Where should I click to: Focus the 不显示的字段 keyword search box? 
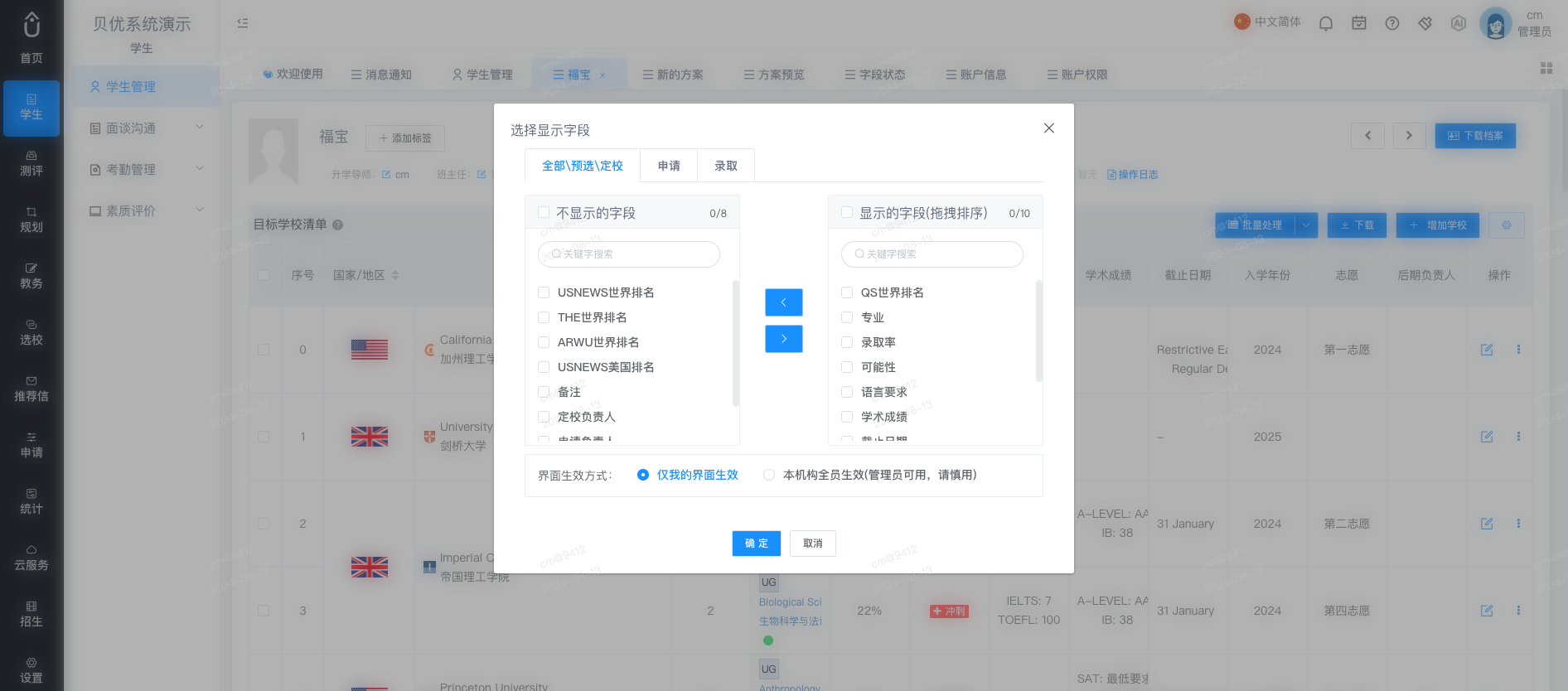(x=629, y=254)
